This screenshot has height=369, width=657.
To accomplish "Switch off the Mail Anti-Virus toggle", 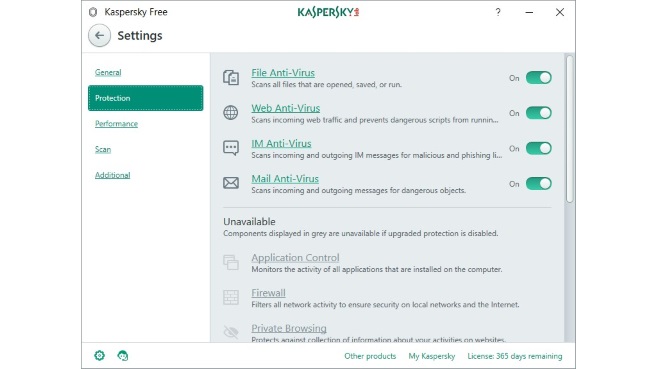I will (538, 183).
